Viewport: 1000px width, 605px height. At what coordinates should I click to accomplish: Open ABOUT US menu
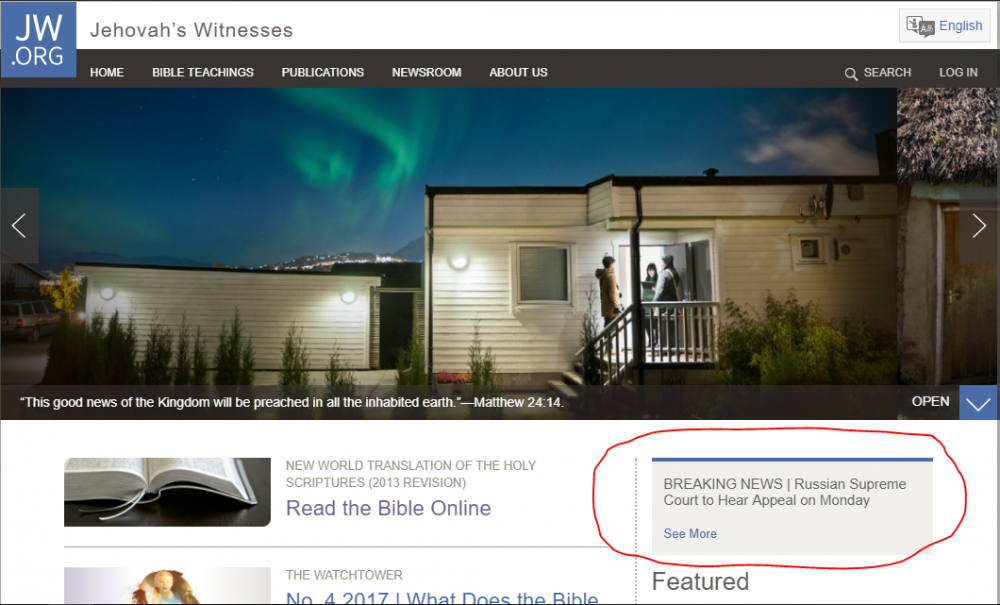tap(518, 73)
